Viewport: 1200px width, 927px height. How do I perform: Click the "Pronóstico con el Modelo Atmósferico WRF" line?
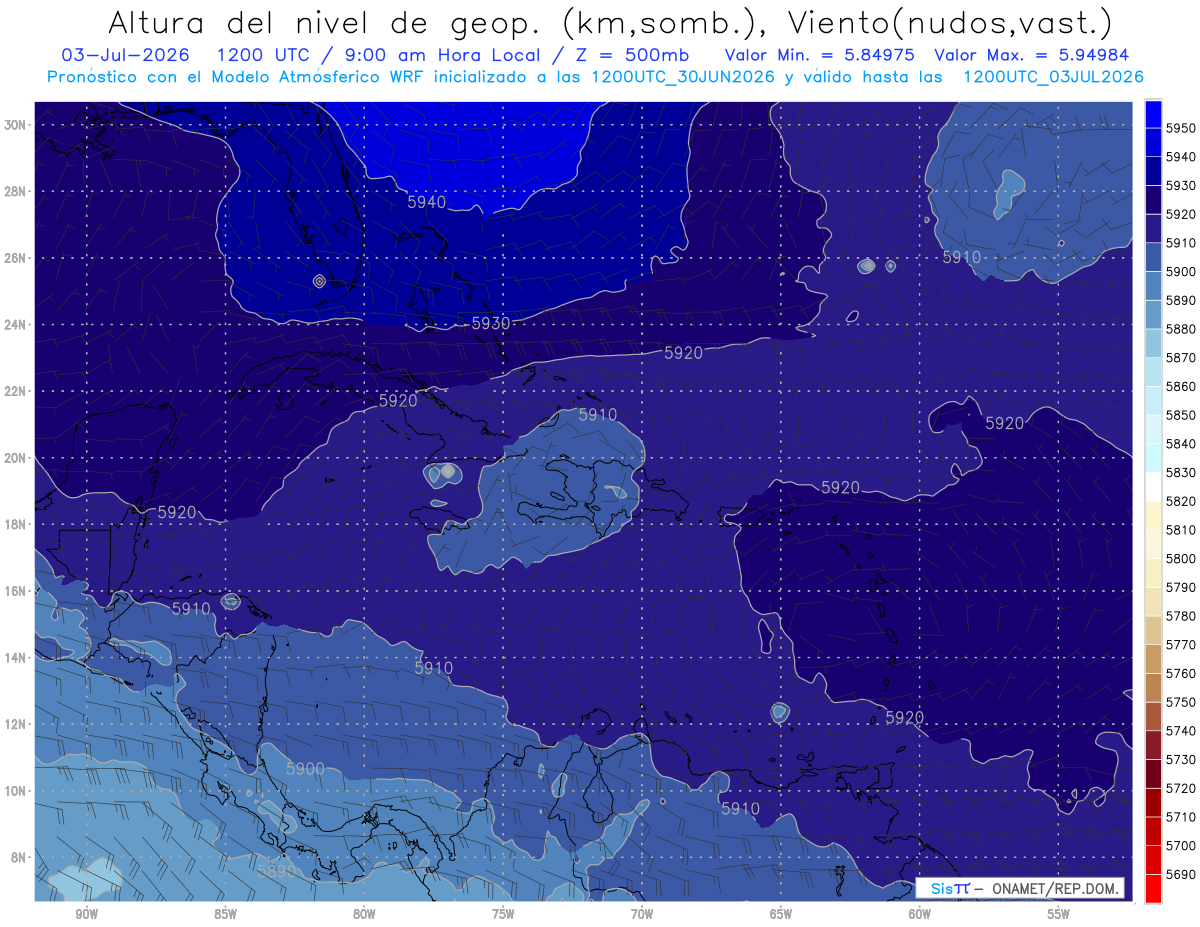pos(238,76)
